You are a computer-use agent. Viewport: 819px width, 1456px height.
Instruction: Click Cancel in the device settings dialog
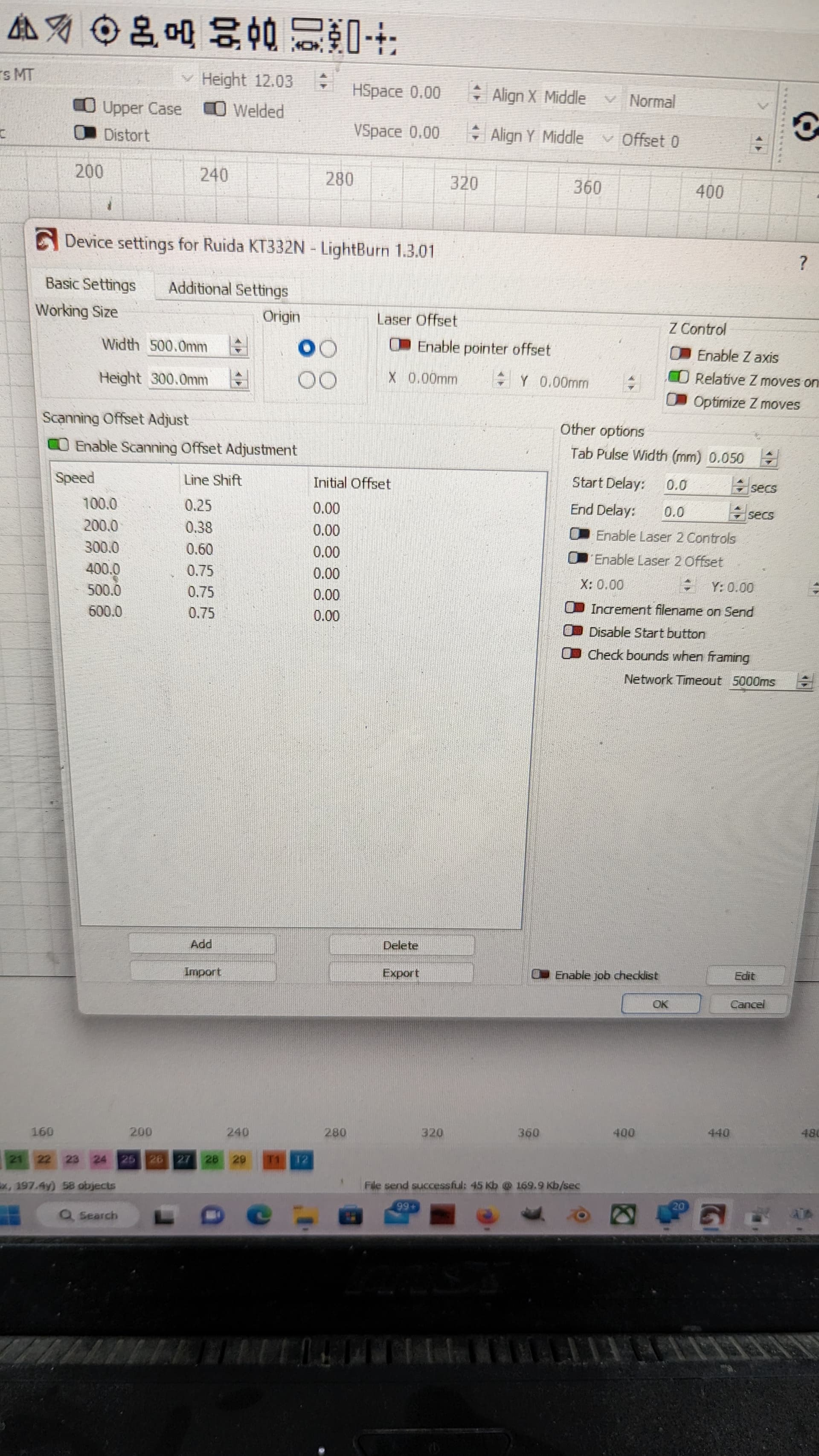[x=747, y=1004]
